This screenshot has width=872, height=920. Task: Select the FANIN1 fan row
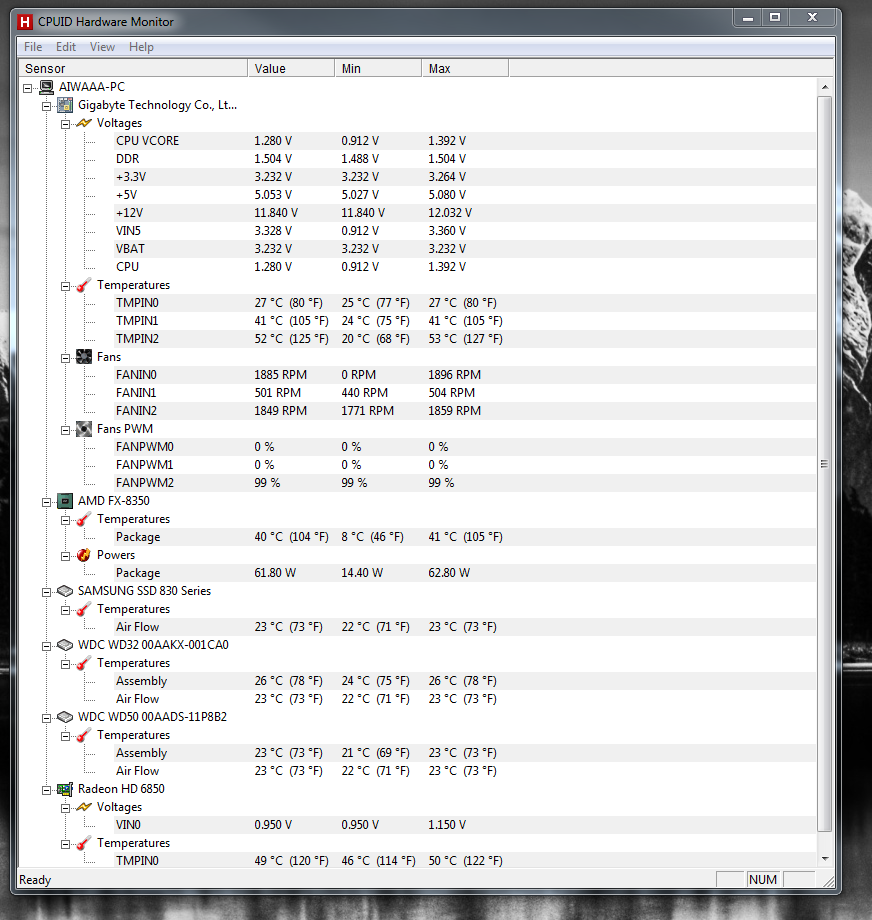pyautogui.click(x=465, y=393)
